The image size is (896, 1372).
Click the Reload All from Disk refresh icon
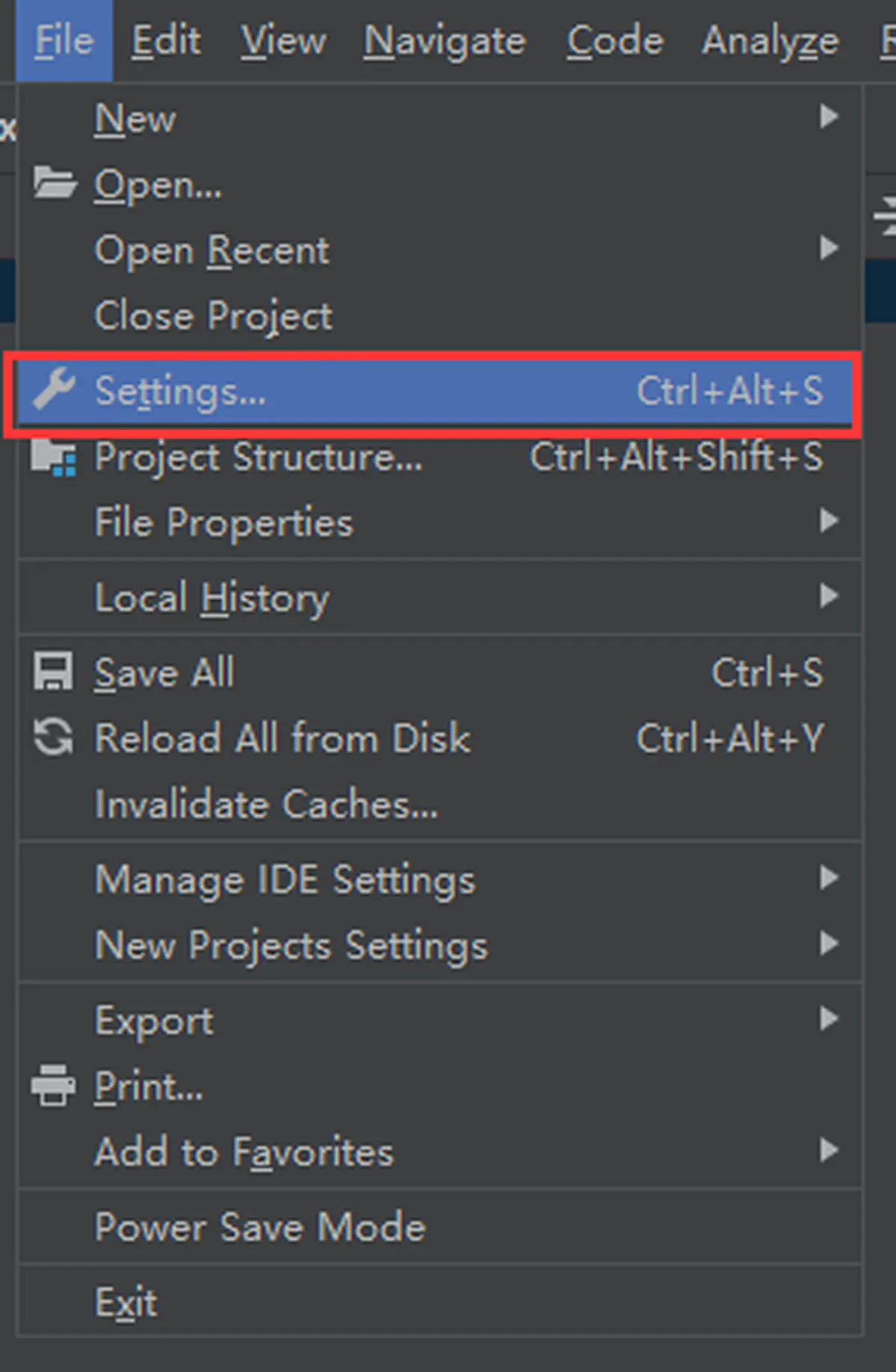[x=53, y=738]
